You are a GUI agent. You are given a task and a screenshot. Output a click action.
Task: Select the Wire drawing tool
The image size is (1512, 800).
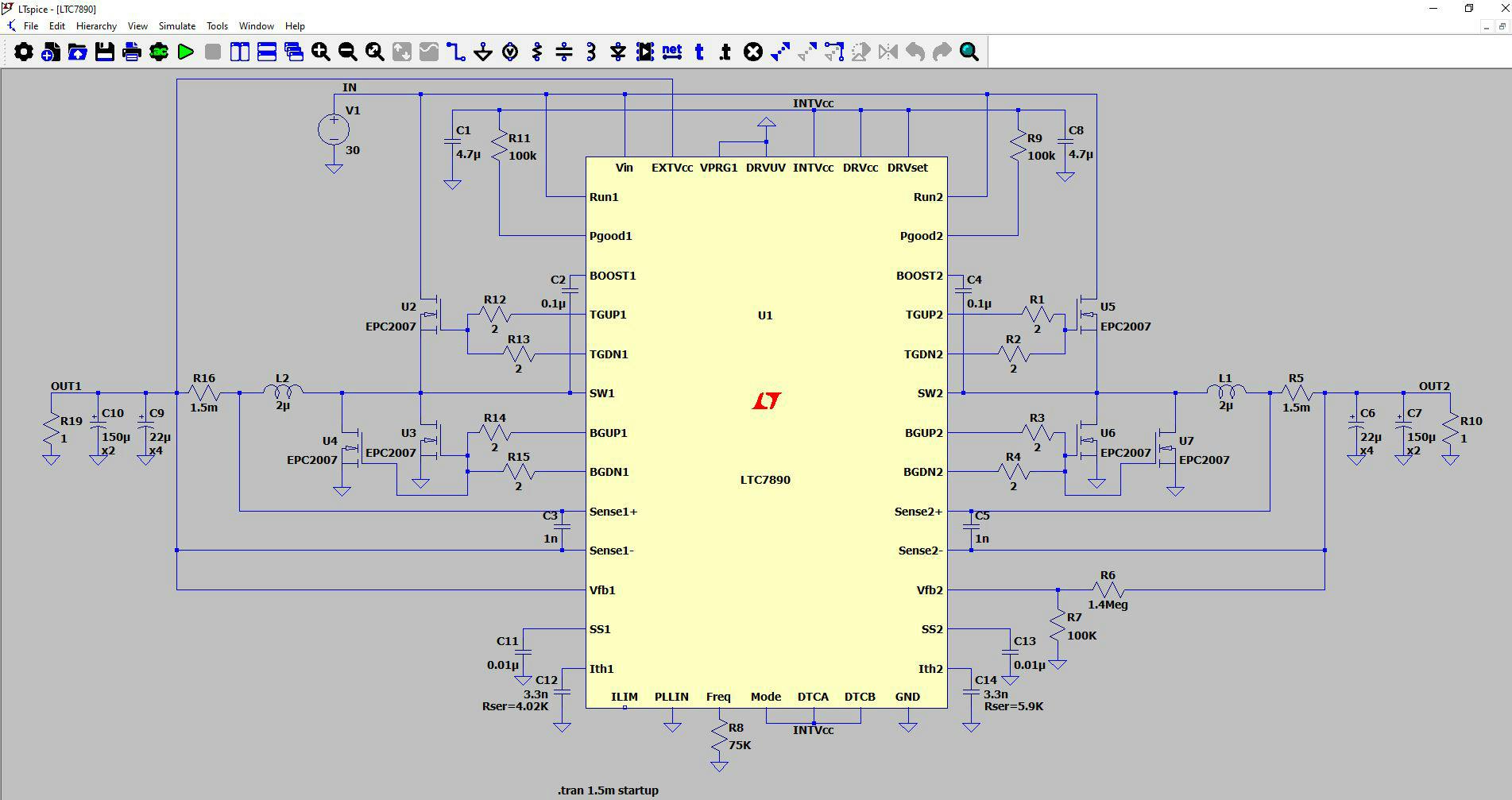pos(455,52)
